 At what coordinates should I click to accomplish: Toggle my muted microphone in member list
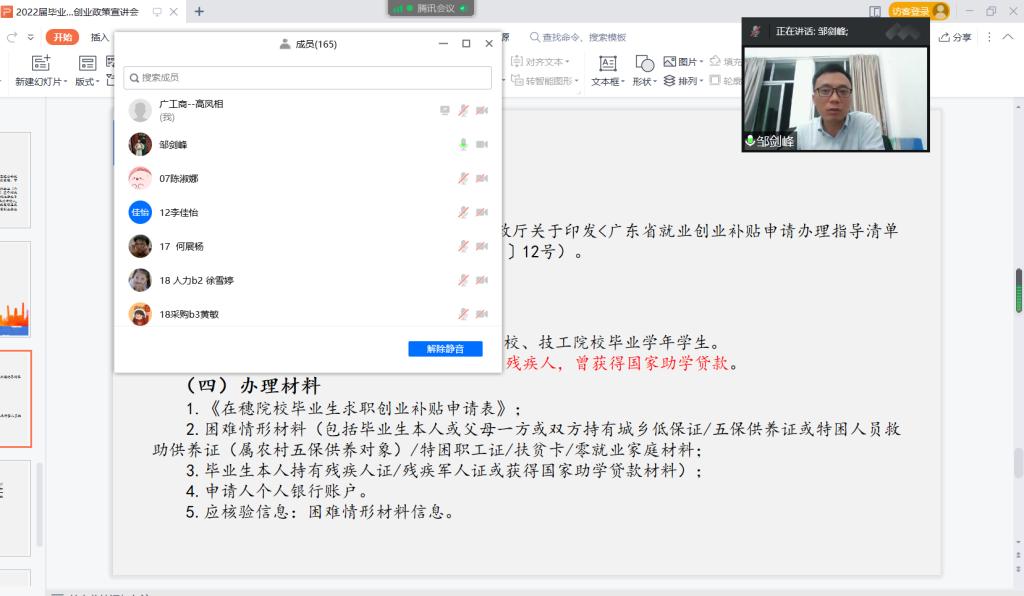(463, 110)
